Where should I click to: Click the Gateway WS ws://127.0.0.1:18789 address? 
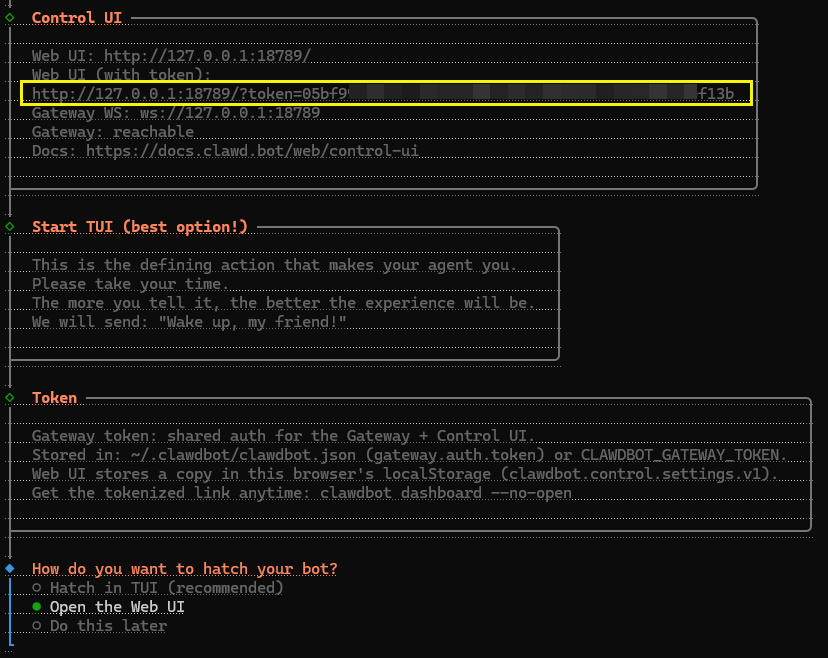[x=230, y=113]
